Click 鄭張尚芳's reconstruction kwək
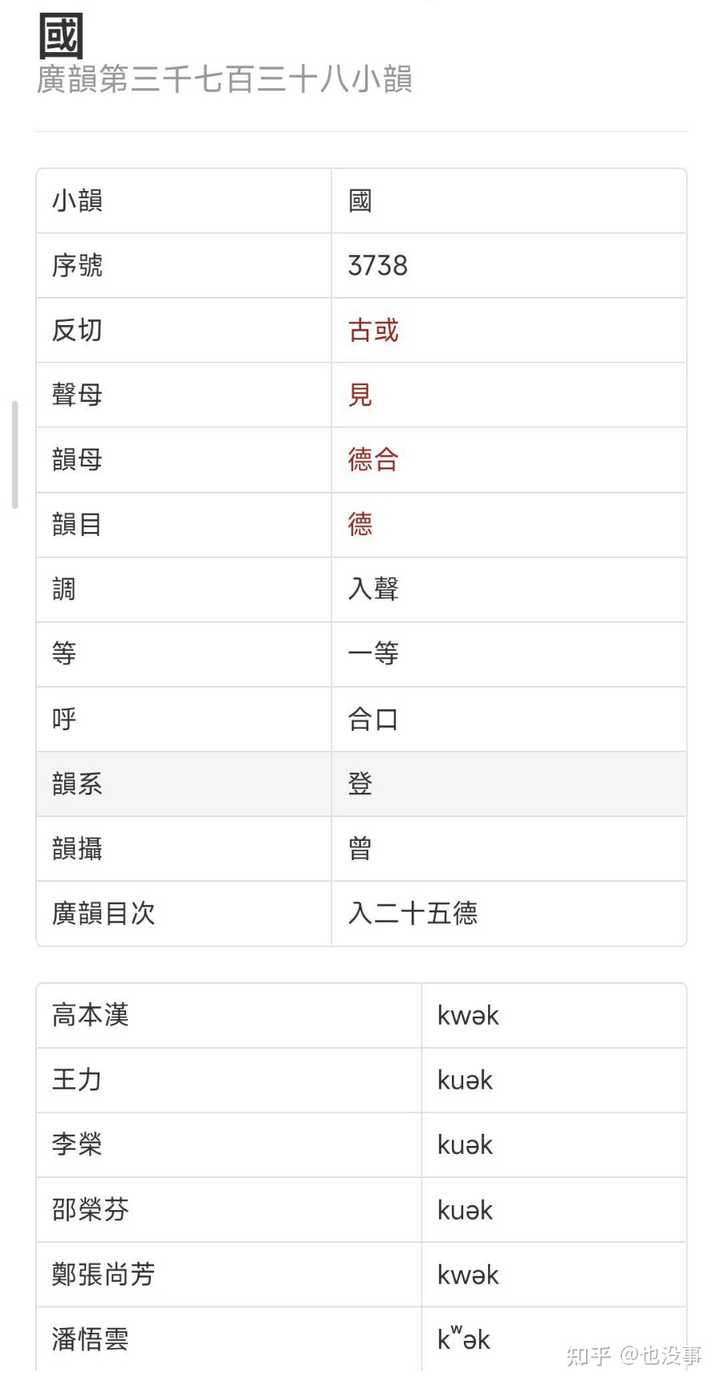 (x=467, y=1275)
